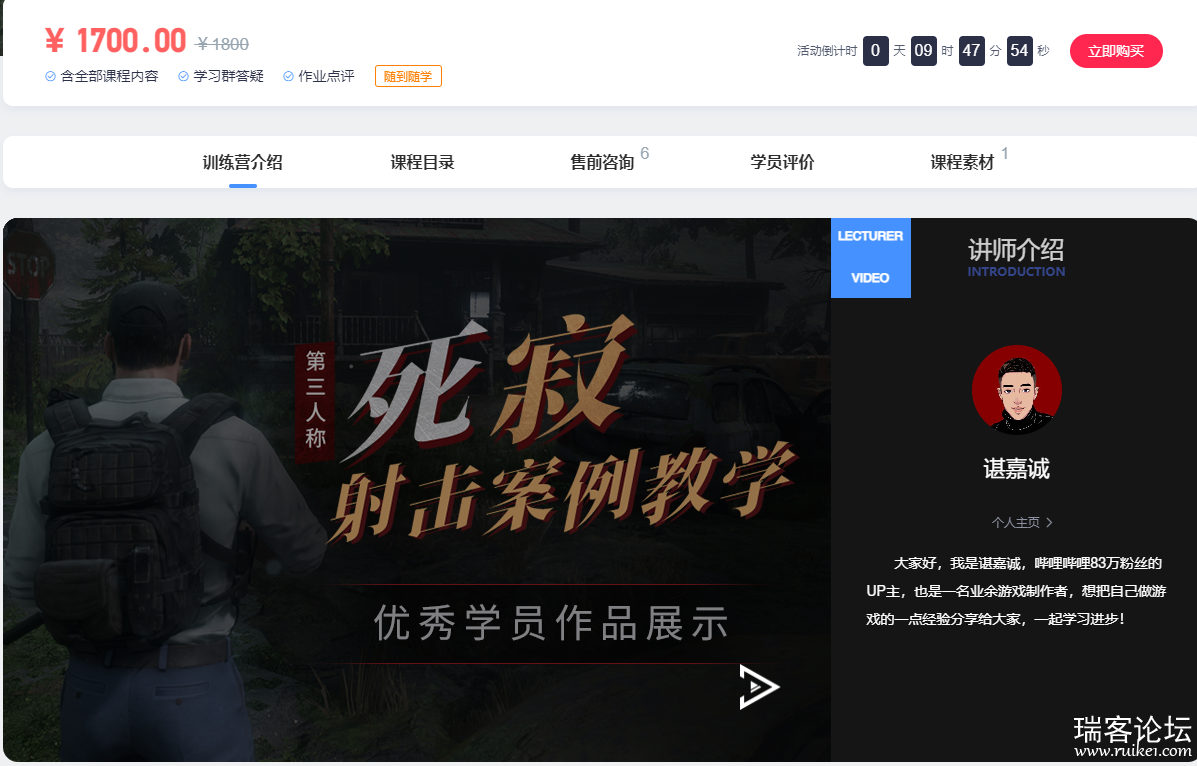Screen dimensions: 1197x766
Task: Select the 训练营介绍 tab
Action: (x=242, y=160)
